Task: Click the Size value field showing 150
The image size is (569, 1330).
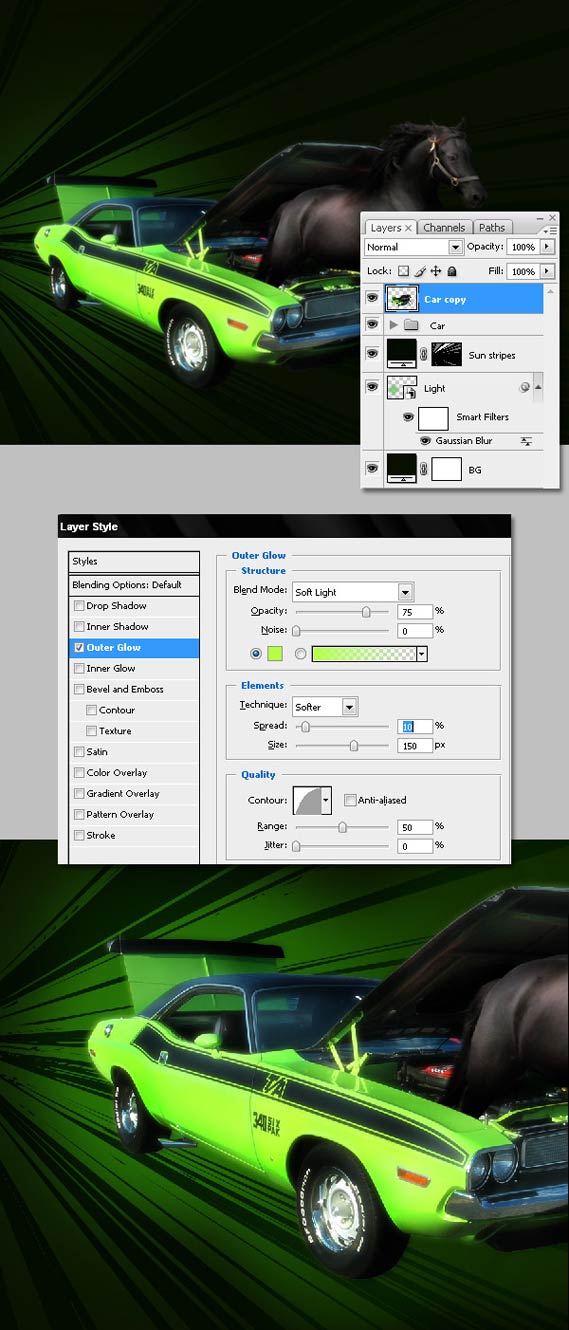Action: click(415, 746)
